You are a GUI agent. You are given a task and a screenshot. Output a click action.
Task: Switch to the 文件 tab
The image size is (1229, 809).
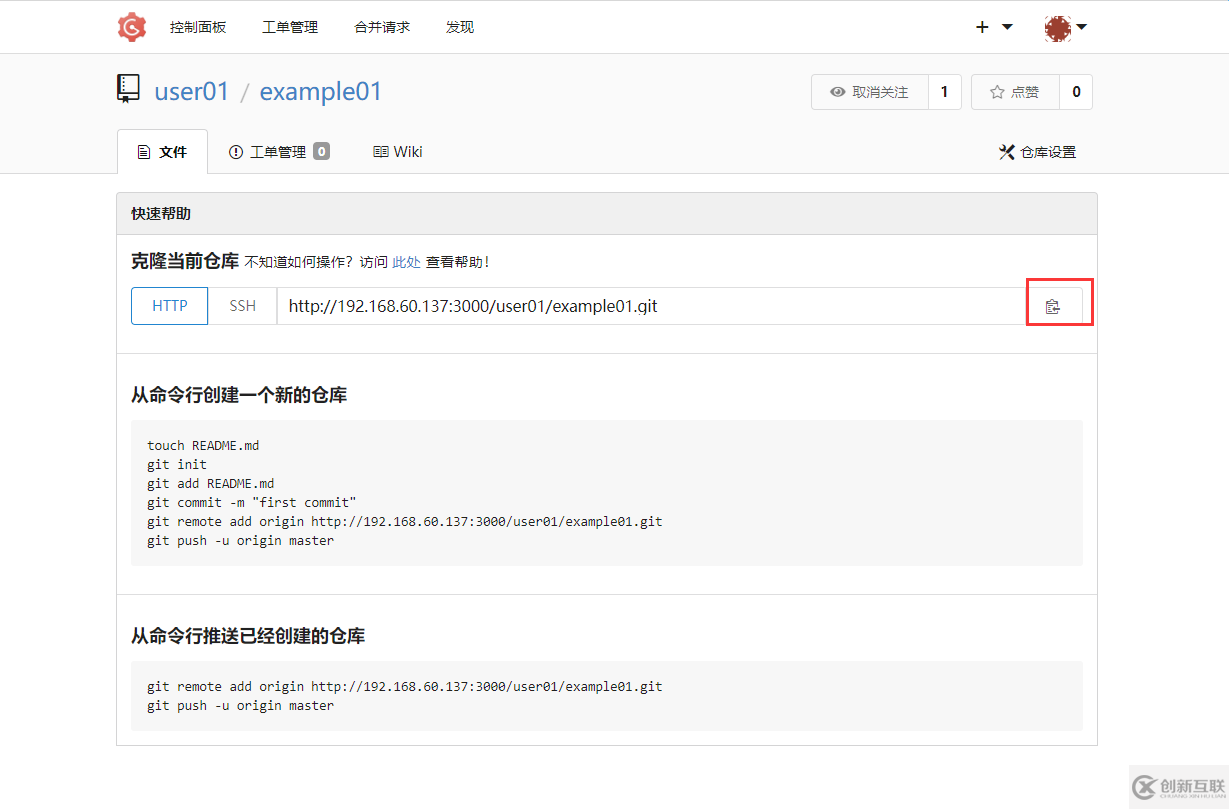pos(162,151)
